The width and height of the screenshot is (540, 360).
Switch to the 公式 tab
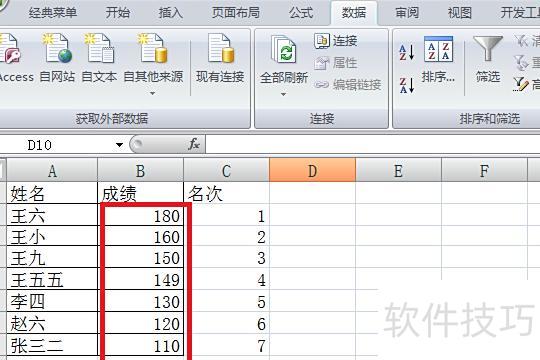click(x=301, y=13)
